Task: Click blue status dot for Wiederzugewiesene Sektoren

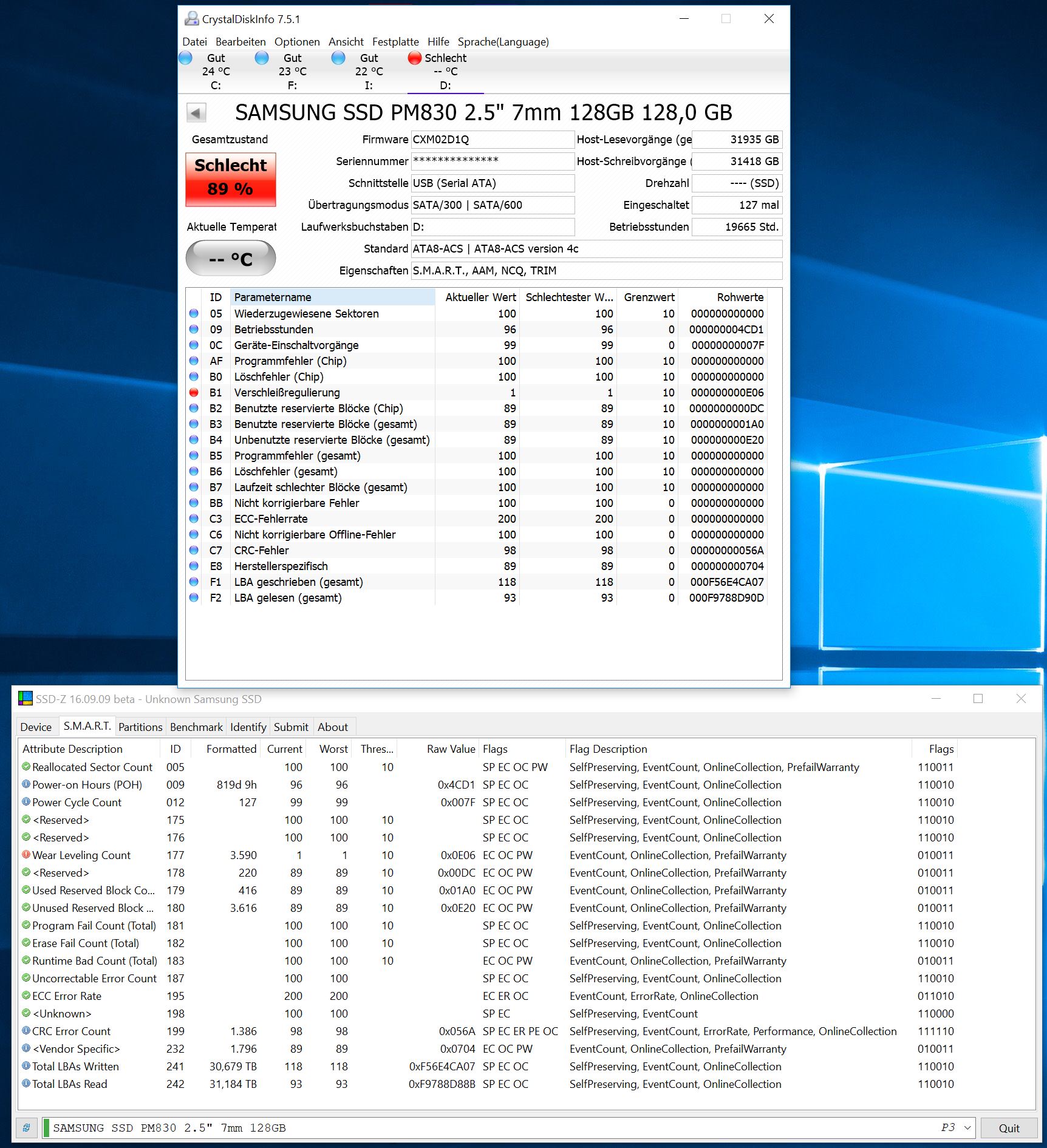Action: pos(194,314)
